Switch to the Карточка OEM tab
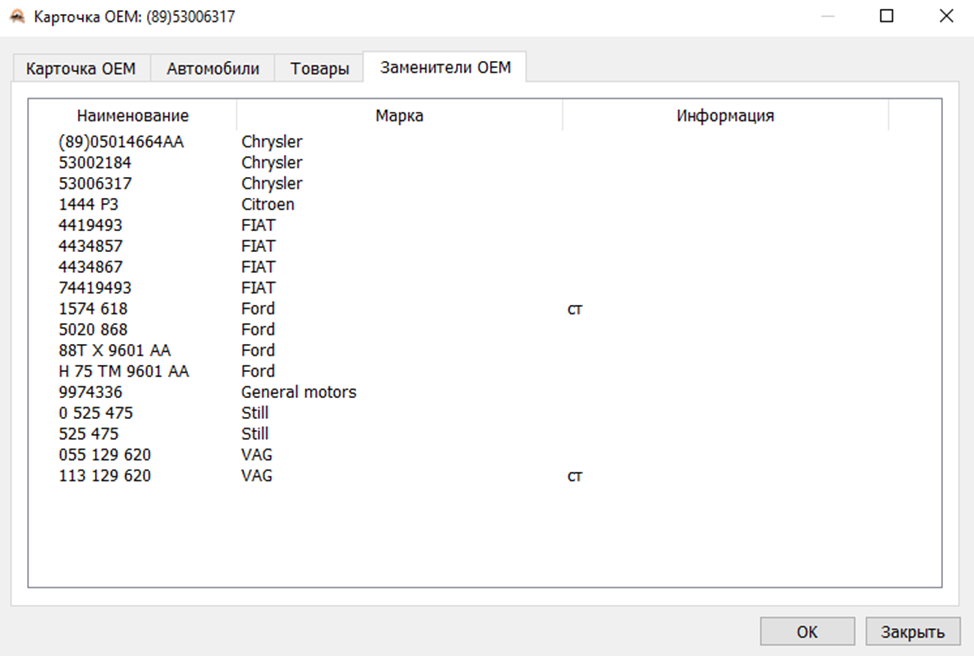The height and width of the screenshot is (656, 974). (x=81, y=69)
